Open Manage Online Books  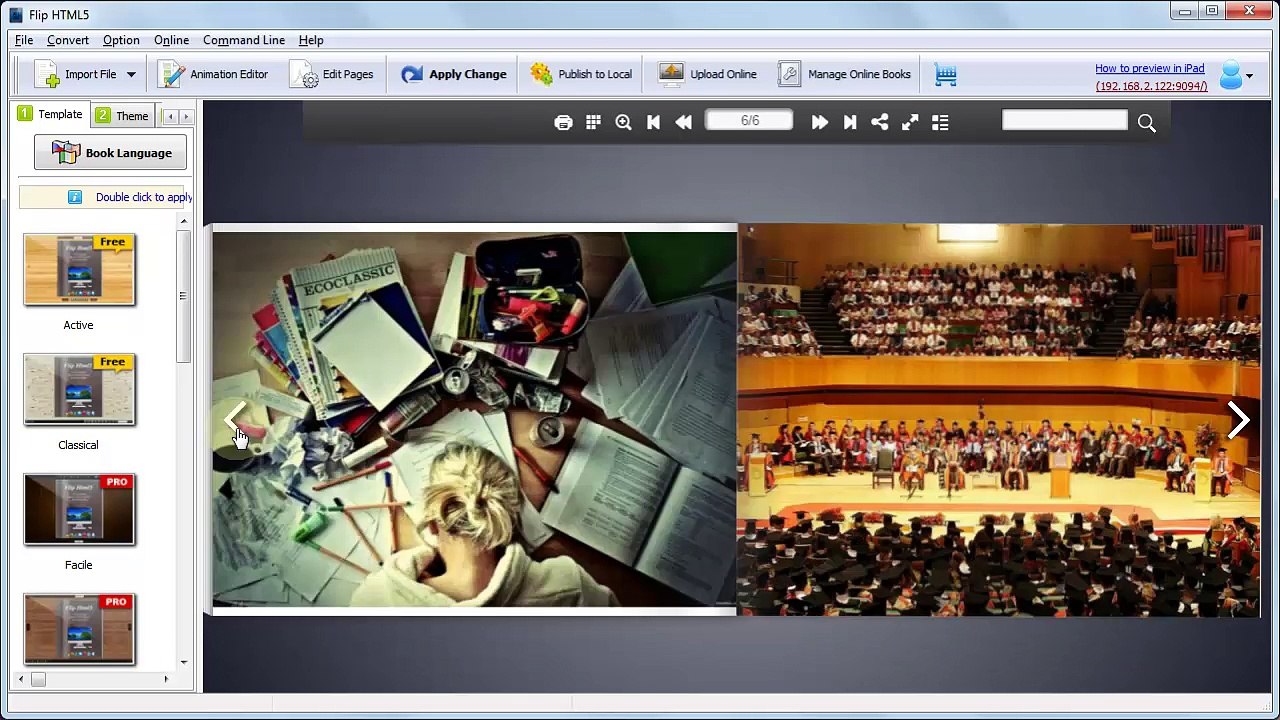point(845,74)
